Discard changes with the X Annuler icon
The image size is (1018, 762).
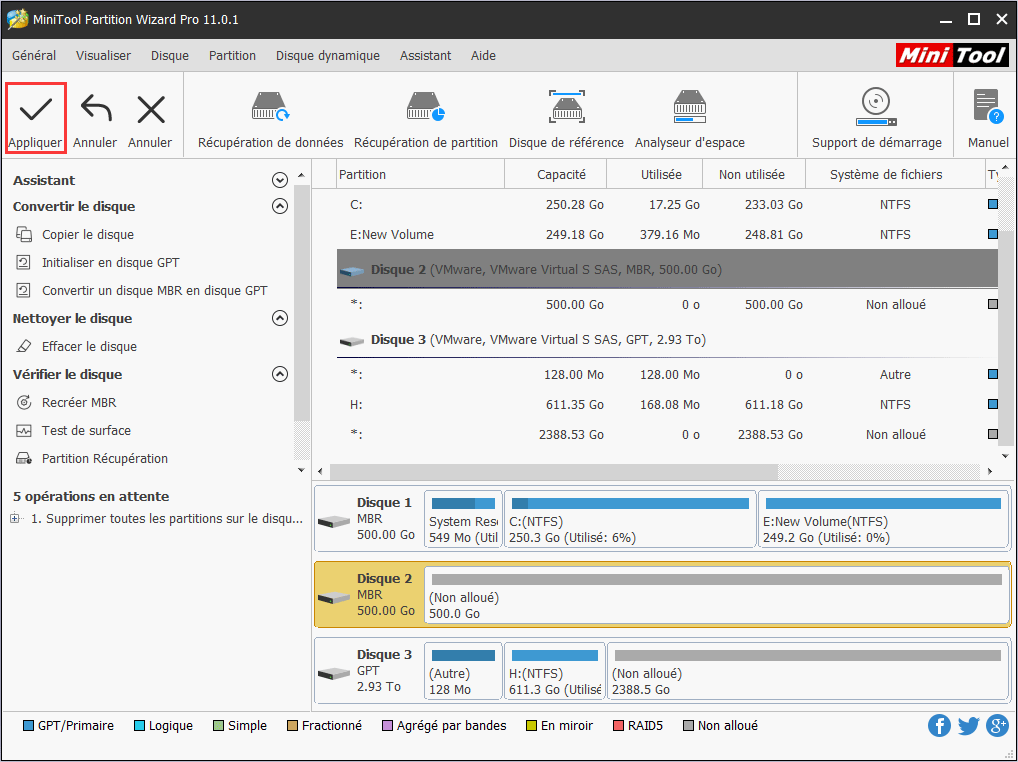point(151,109)
